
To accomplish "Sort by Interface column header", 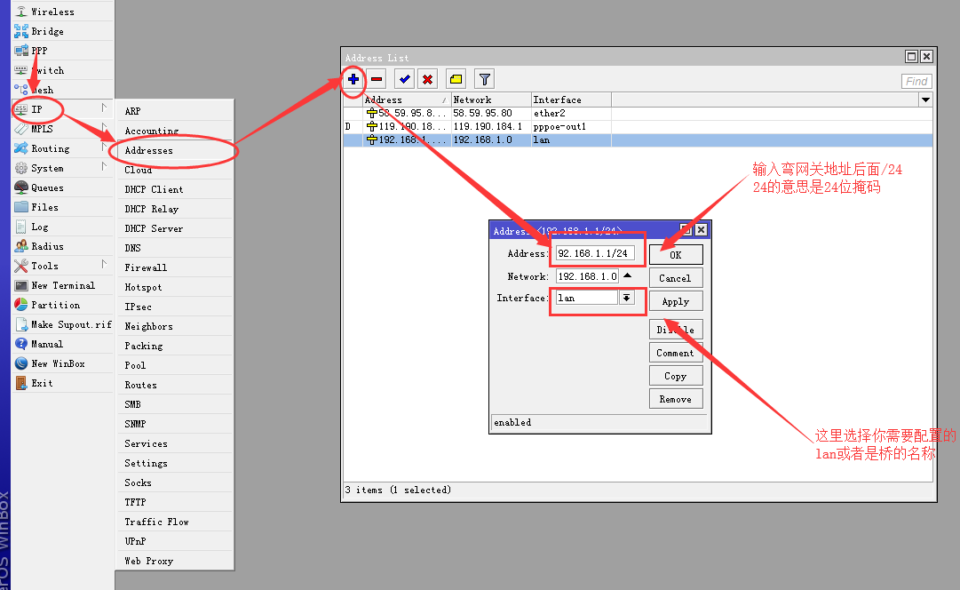I will (571, 100).
